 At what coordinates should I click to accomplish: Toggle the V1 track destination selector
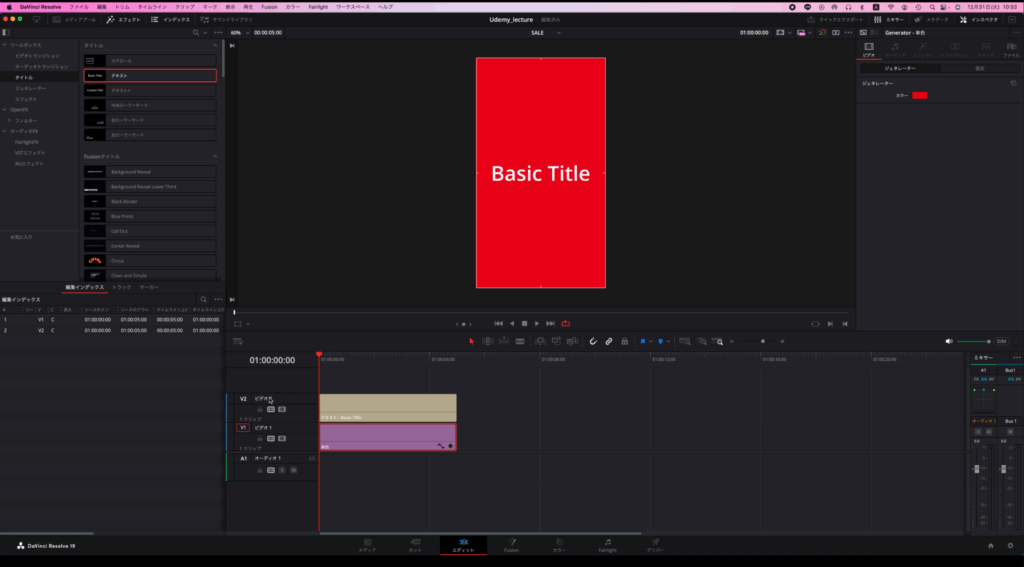(242, 427)
